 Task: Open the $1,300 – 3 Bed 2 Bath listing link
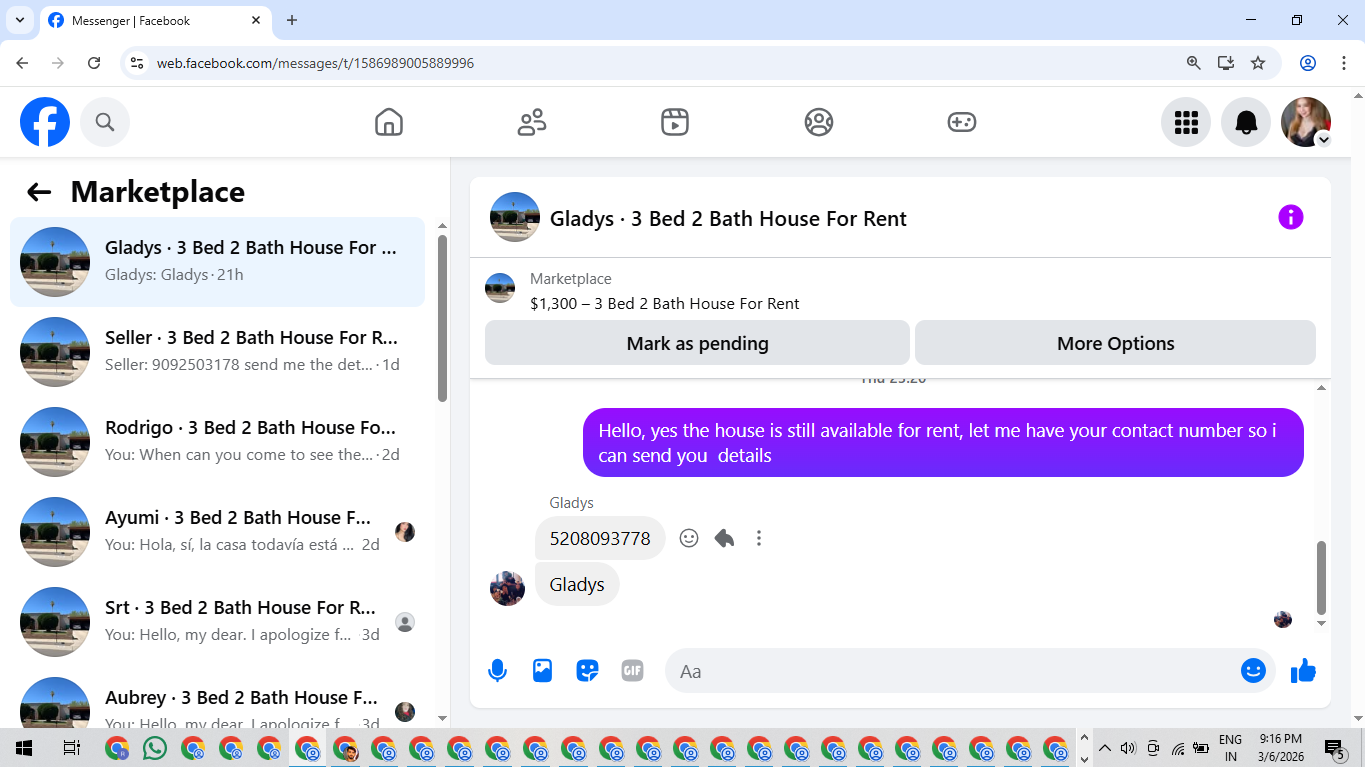pos(664,304)
